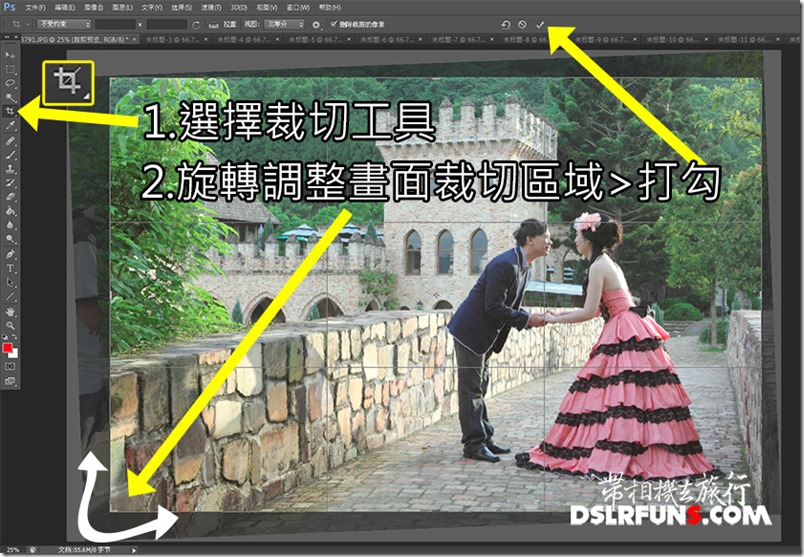Cancel the crop operation

click(x=523, y=23)
